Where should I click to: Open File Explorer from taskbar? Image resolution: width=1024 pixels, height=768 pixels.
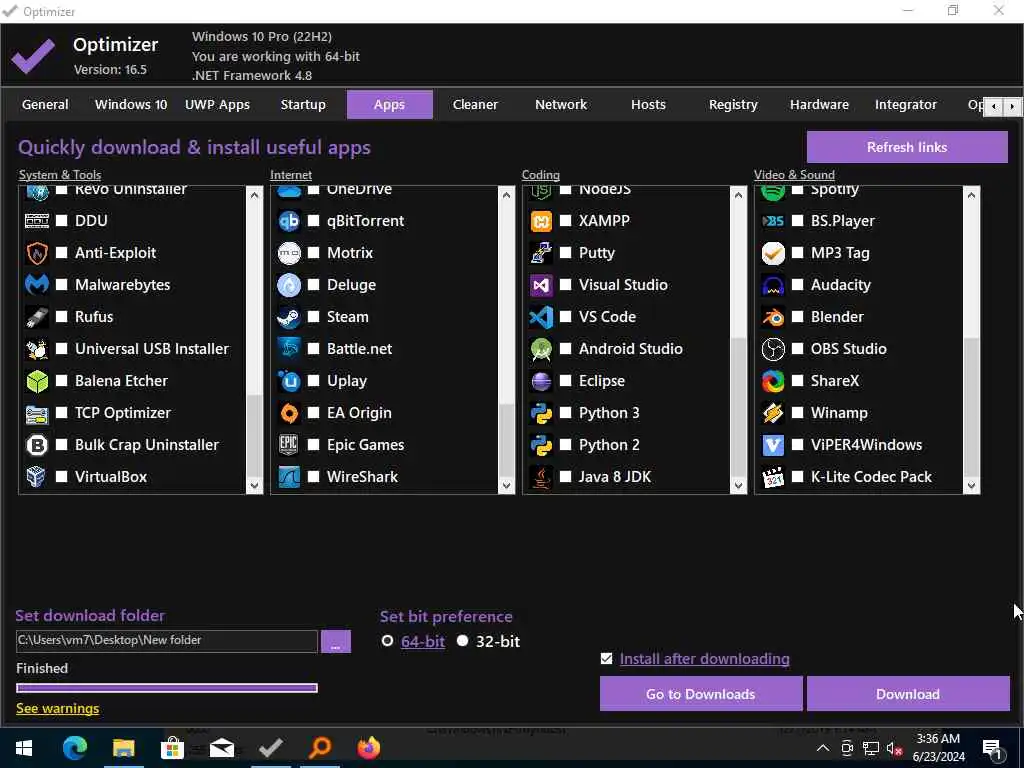(123, 748)
